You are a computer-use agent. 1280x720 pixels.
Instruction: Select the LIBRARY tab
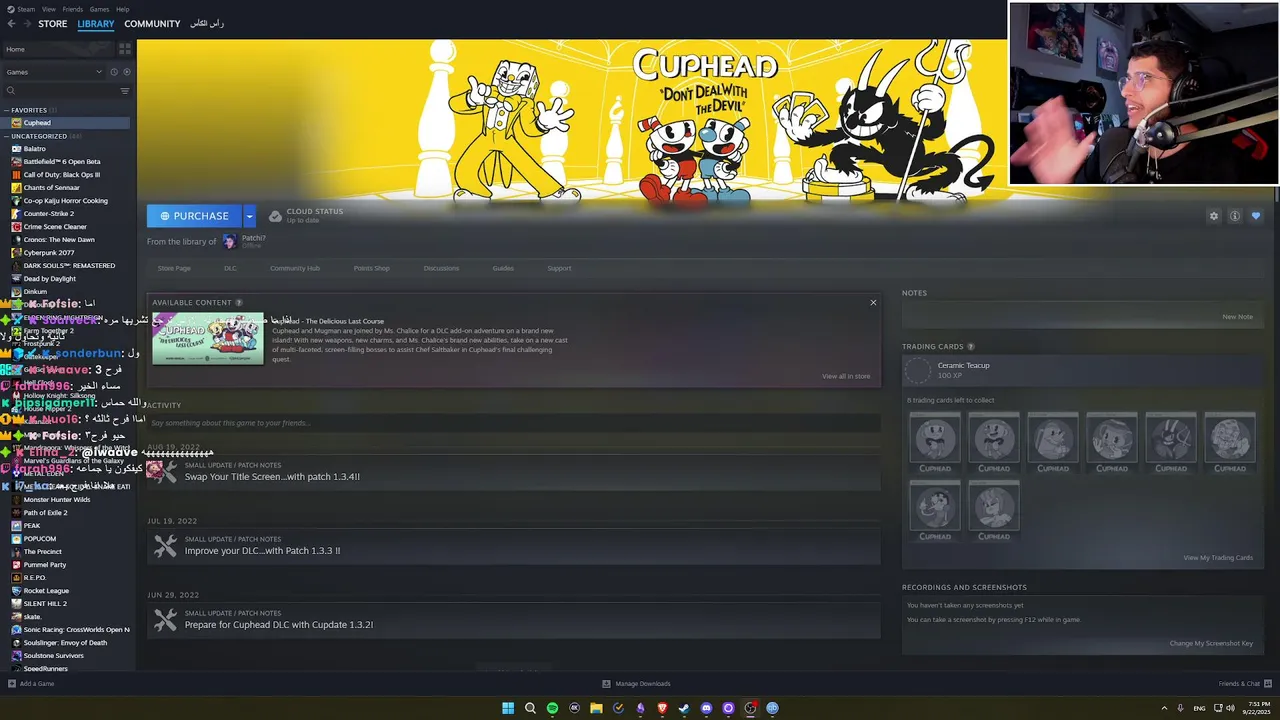[x=96, y=24]
